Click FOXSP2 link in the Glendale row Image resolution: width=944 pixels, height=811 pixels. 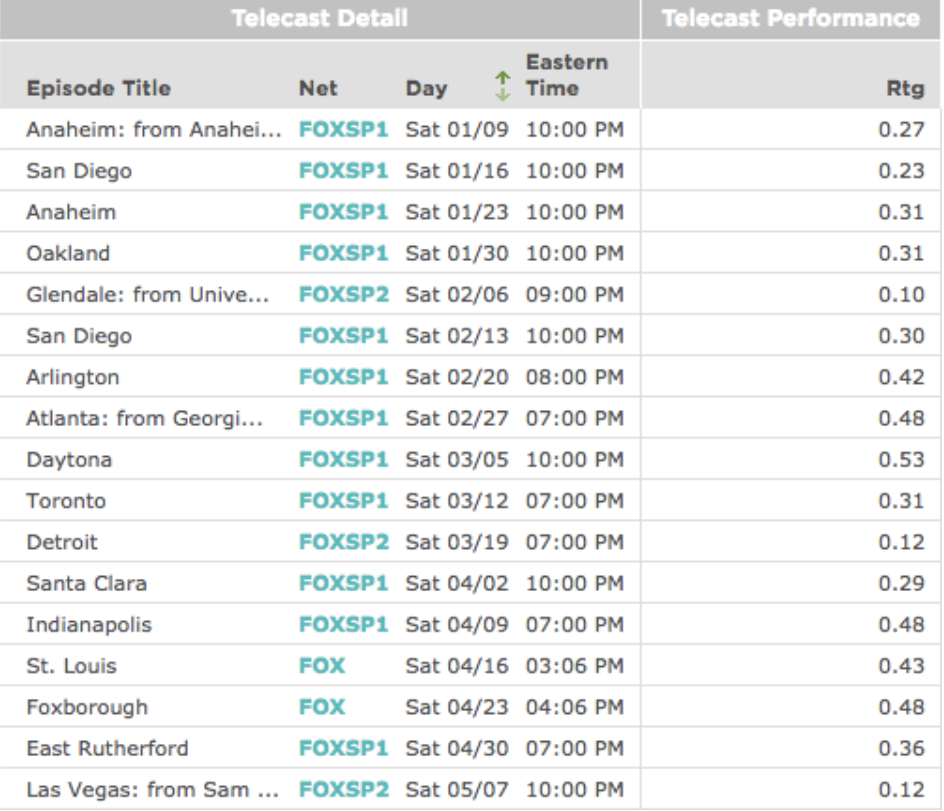click(342, 295)
